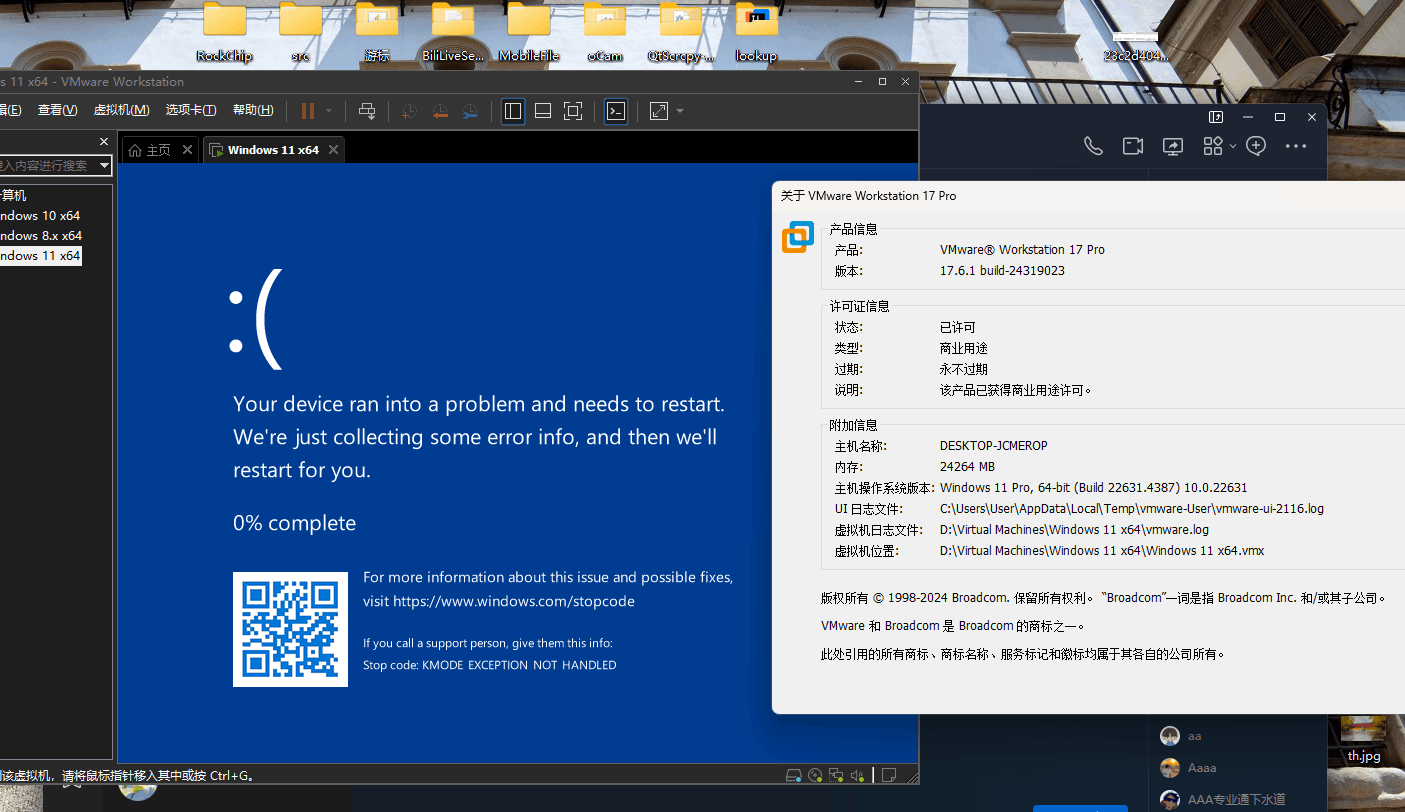Click send Ctrl+Alt+Del toolbar icon
The width and height of the screenshot is (1405, 812).
pyautogui.click(x=367, y=111)
